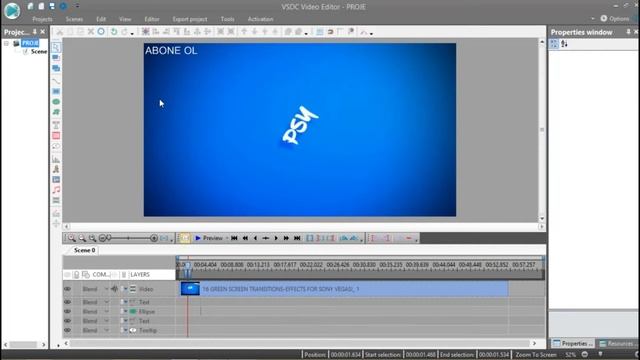Screen dimensions: 640x360
Task: Click plus button at the zoom slider end
Action: 154,238
